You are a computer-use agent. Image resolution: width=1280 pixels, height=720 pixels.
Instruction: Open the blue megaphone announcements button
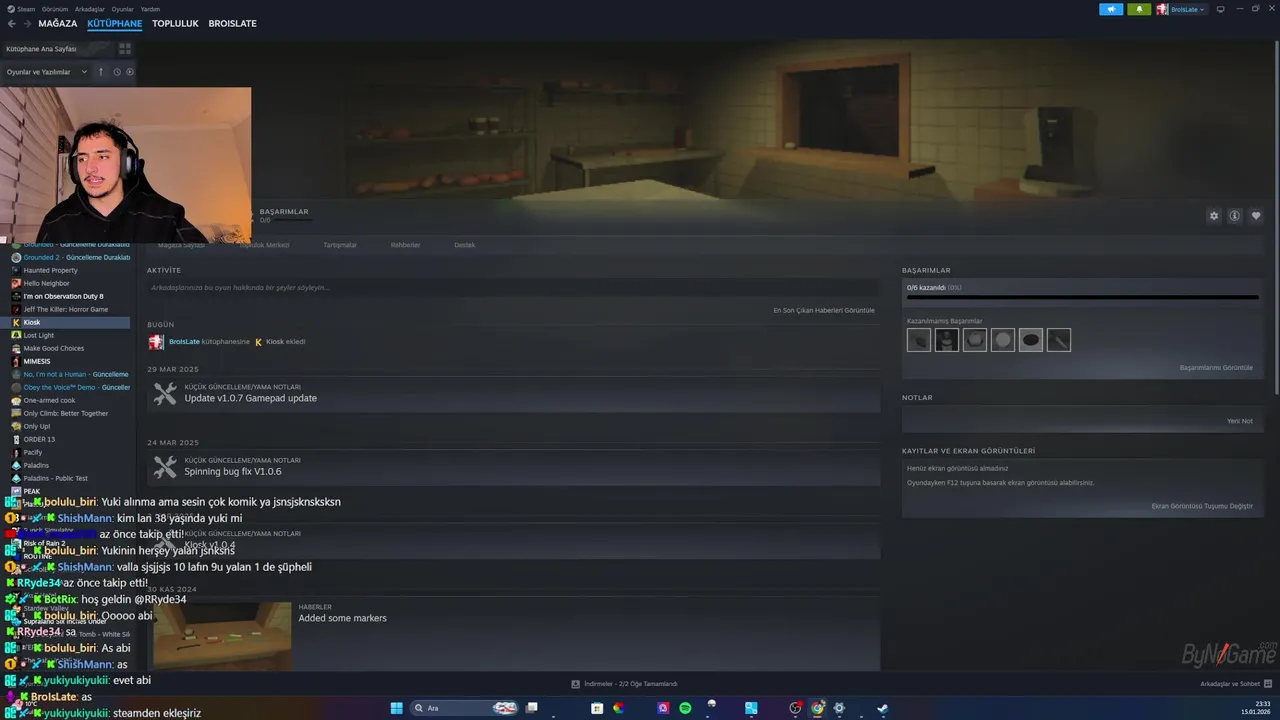pos(1111,9)
